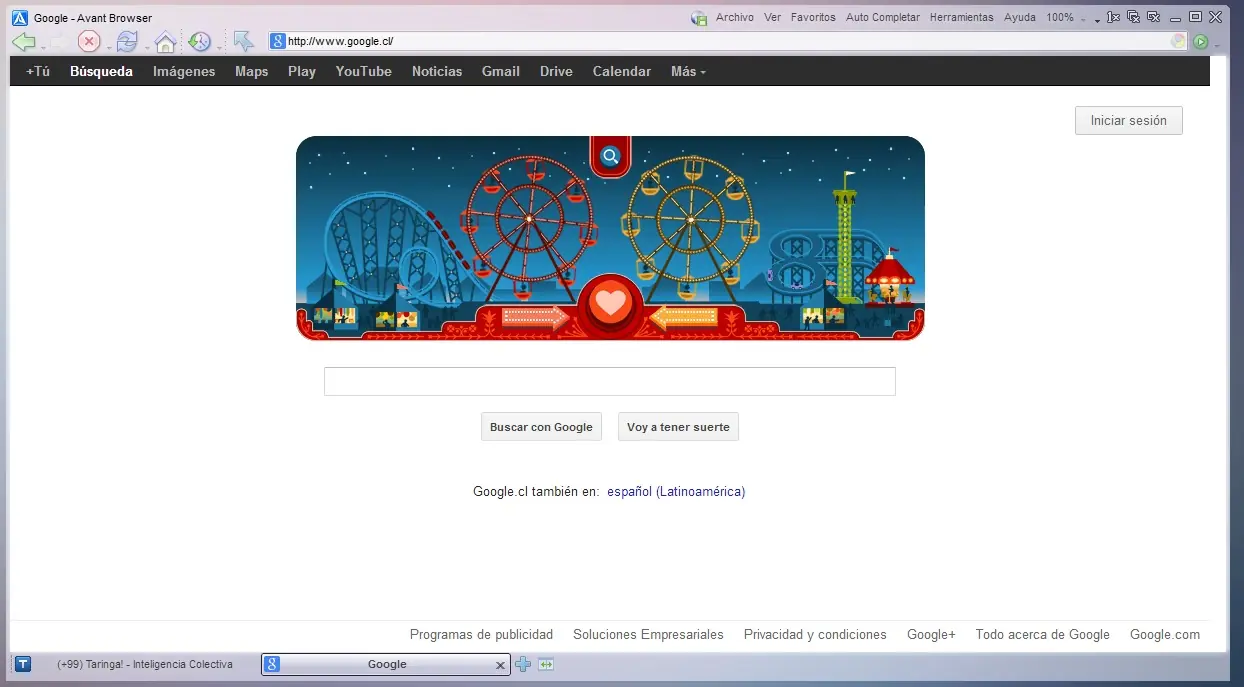Open Soluciones Empresariales footer link
1244x687 pixels.
pyautogui.click(x=648, y=634)
